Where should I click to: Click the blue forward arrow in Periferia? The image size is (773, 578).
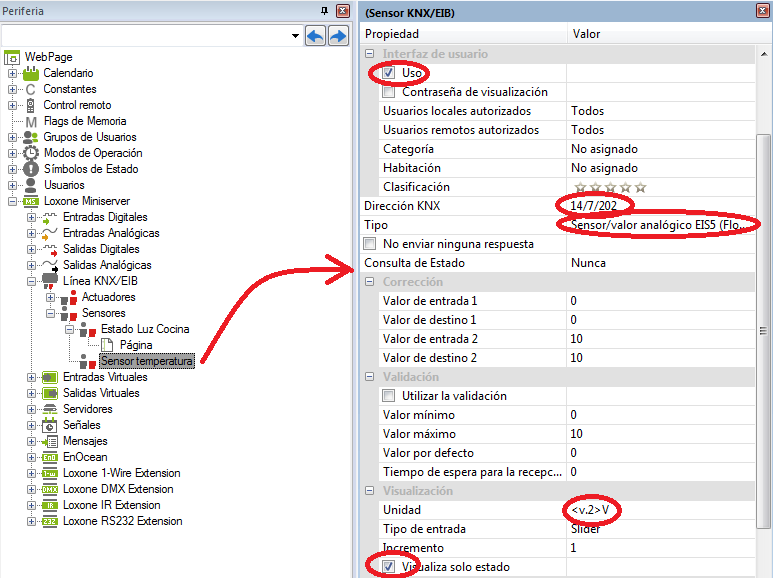click(x=338, y=36)
